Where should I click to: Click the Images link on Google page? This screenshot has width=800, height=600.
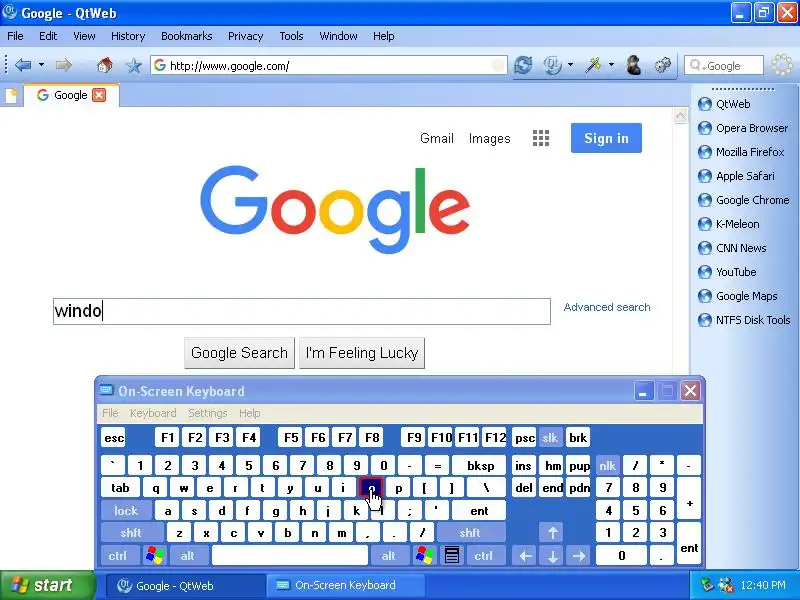pyautogui.click(x=489, y=138)
